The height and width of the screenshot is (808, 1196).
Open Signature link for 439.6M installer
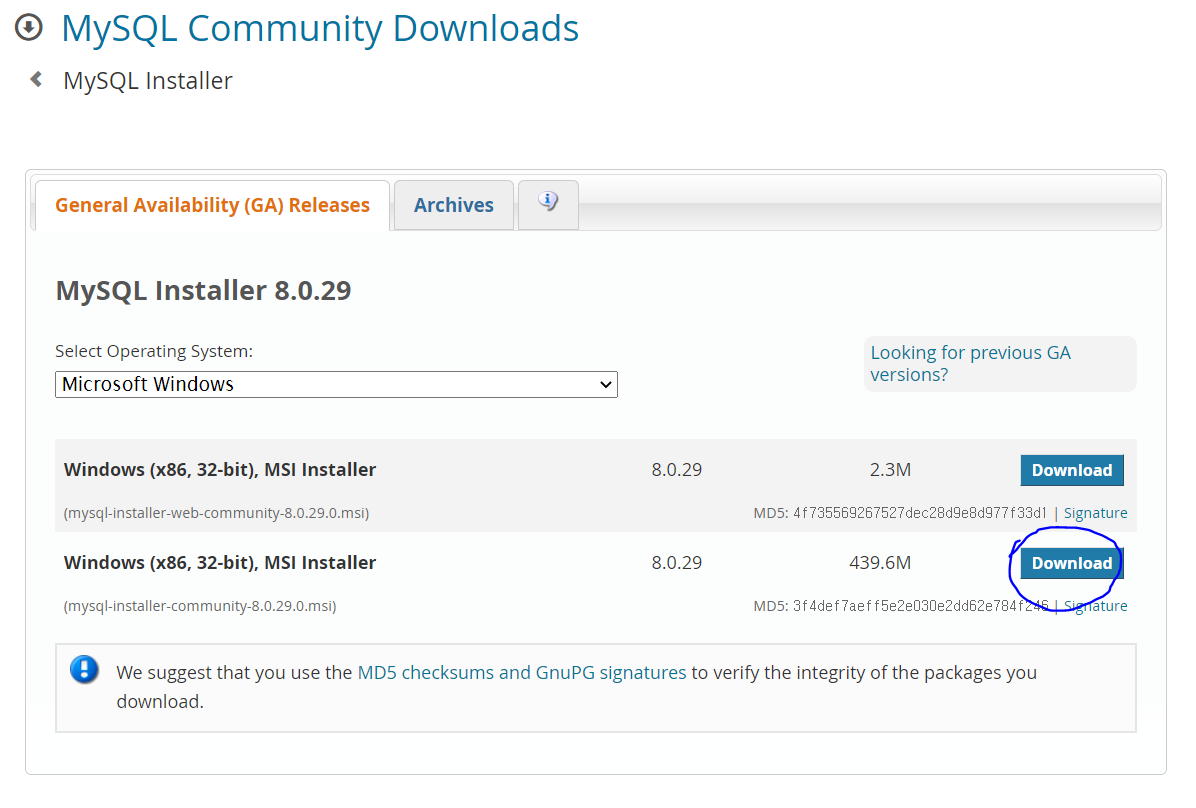pos(1095,606)
